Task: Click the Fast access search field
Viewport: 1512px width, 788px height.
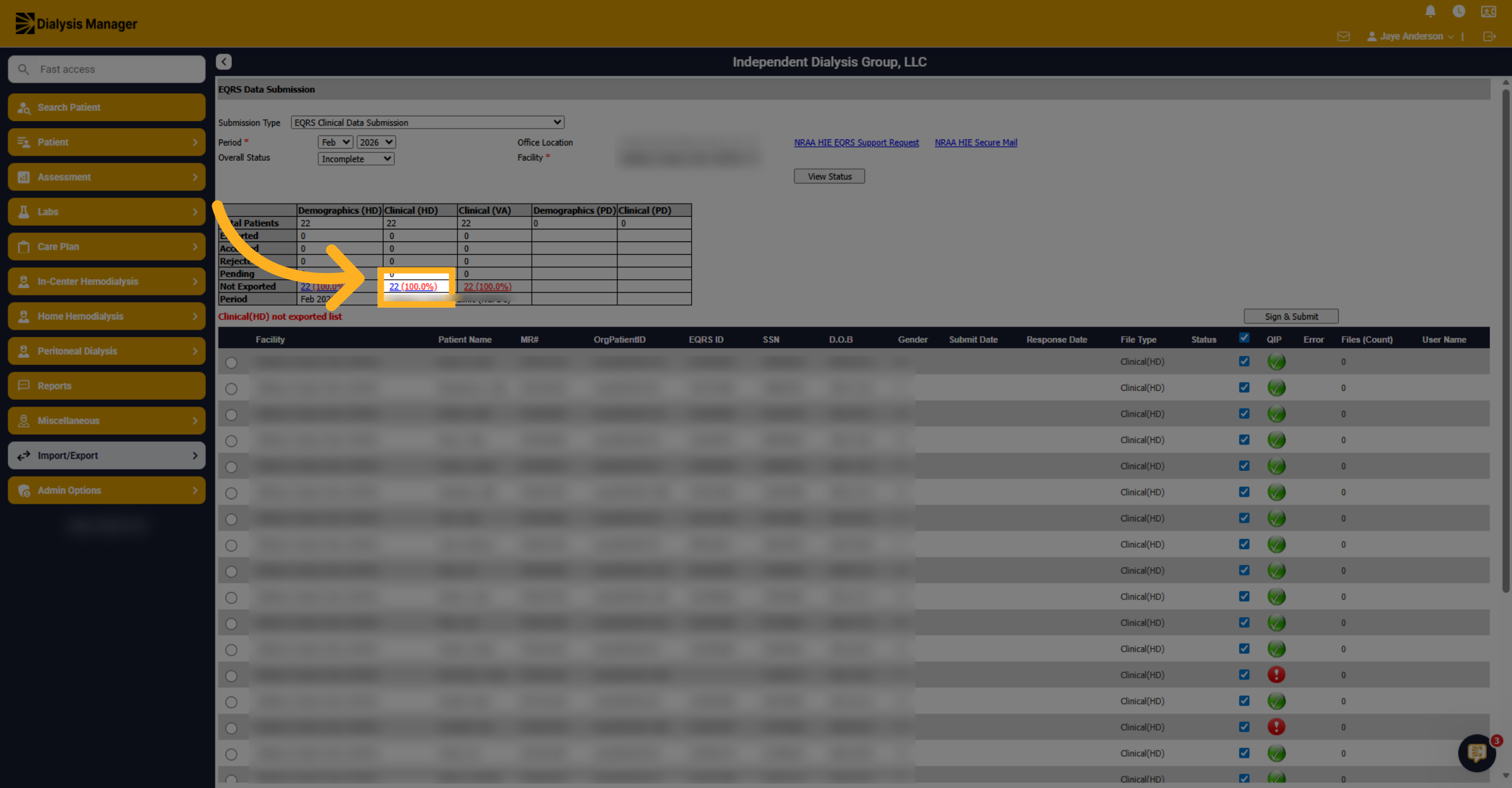Action: [106, 69]
